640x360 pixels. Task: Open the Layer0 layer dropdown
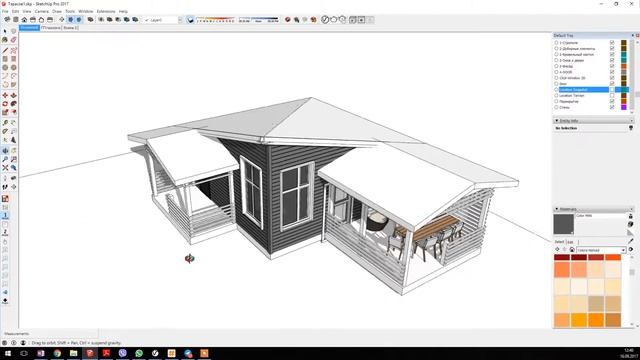tap(180, 20)
